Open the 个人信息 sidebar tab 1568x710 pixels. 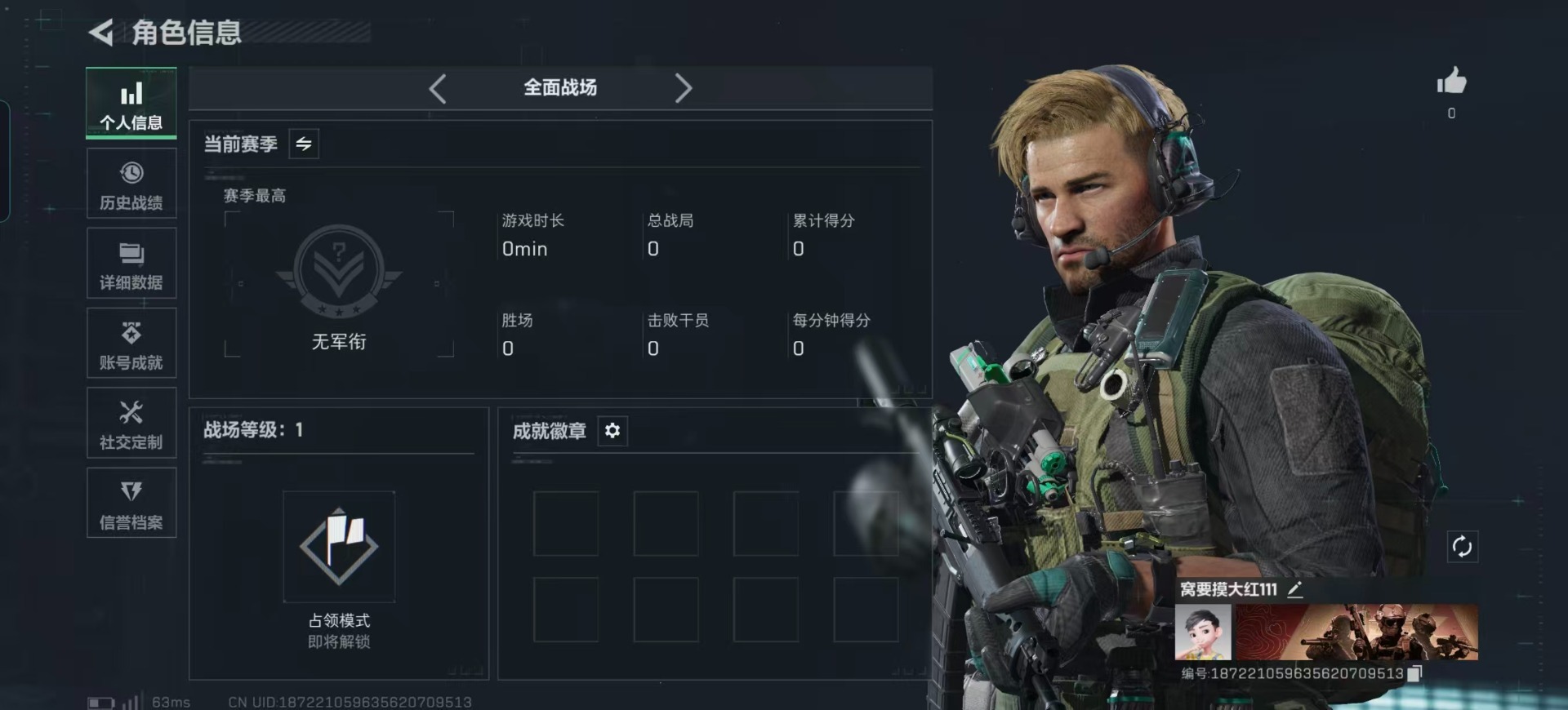(x=131, y=103)
